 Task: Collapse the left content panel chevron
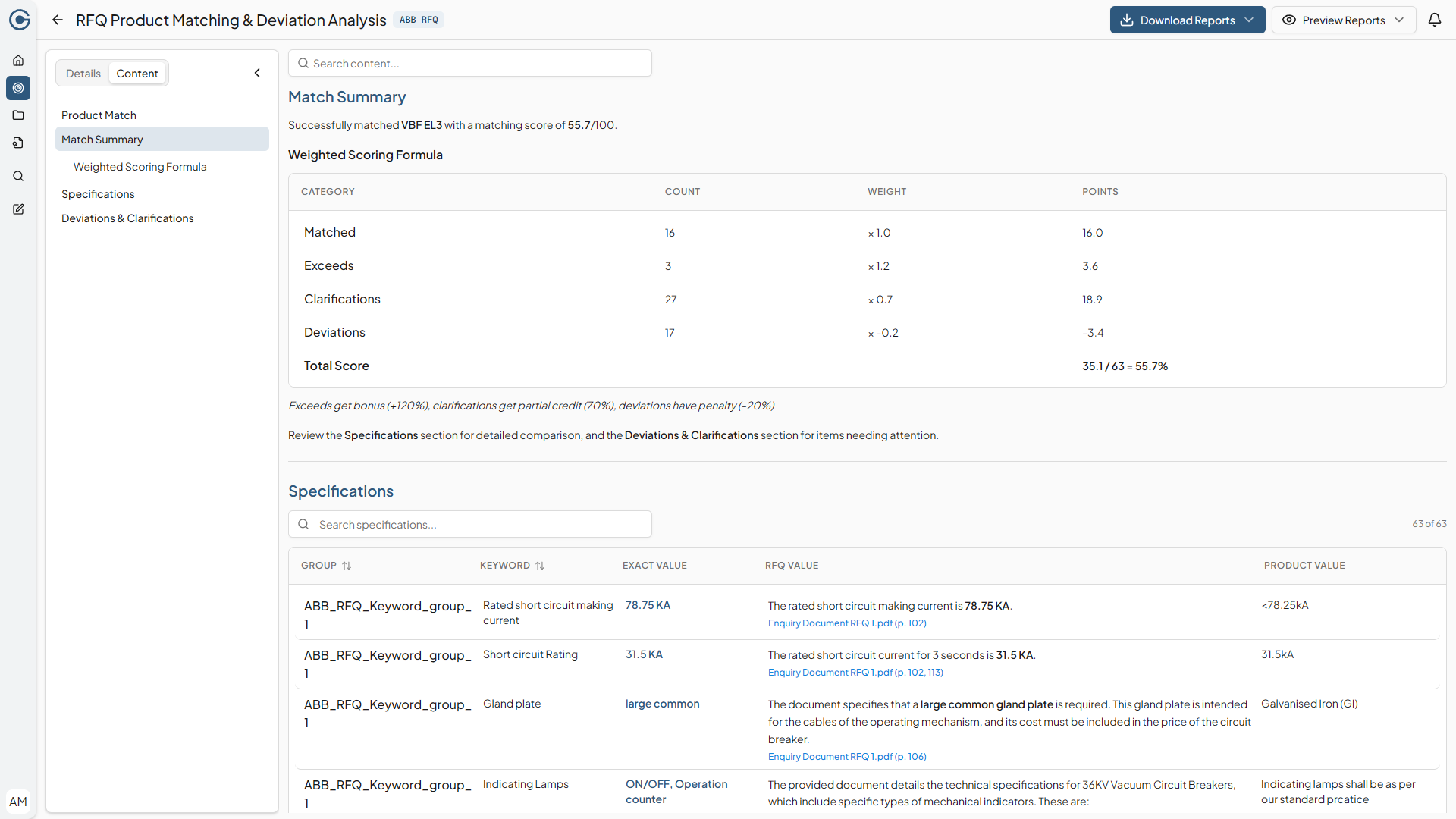pos(257,73)
